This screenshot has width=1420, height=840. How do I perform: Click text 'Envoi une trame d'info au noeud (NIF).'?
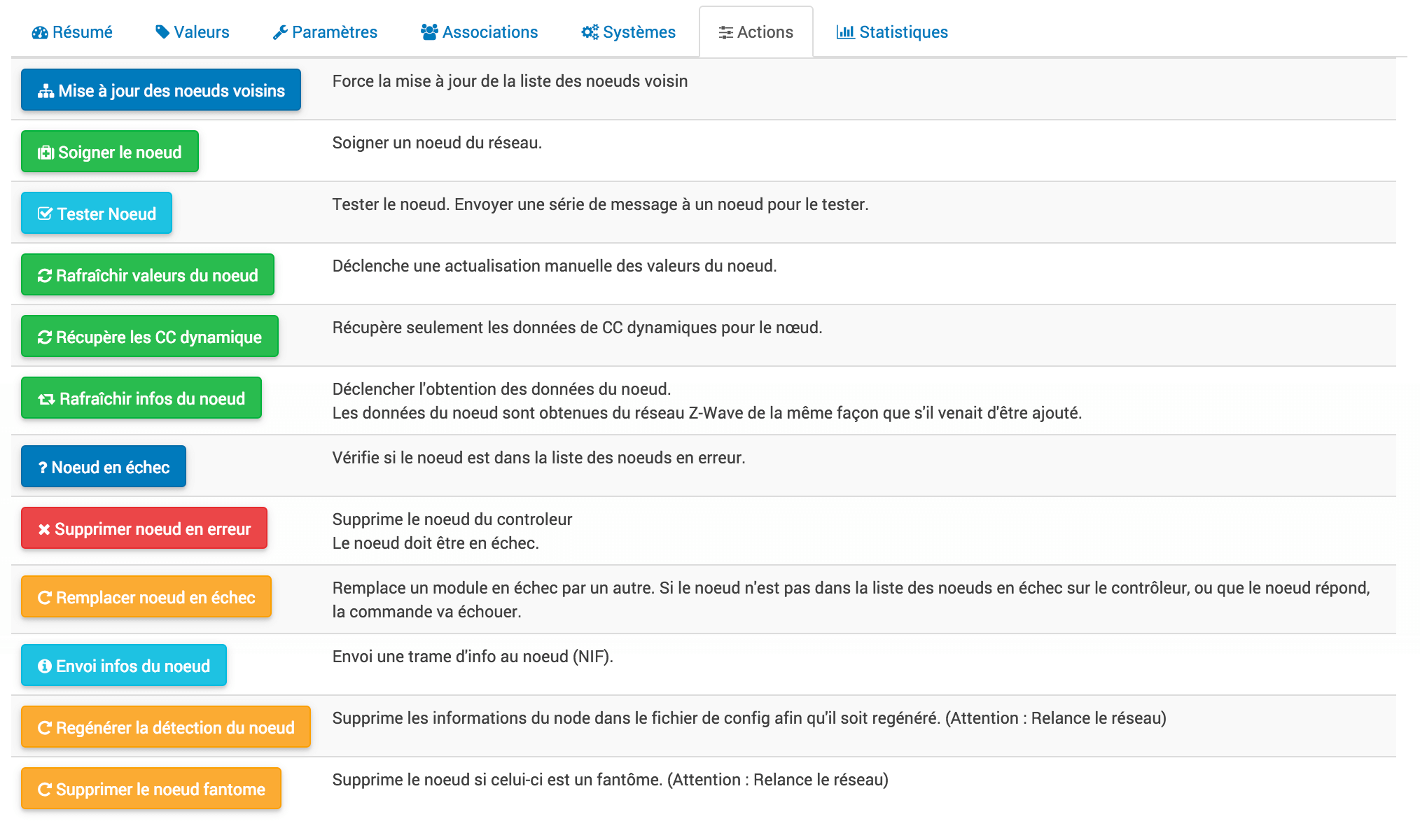coord(473,657)
